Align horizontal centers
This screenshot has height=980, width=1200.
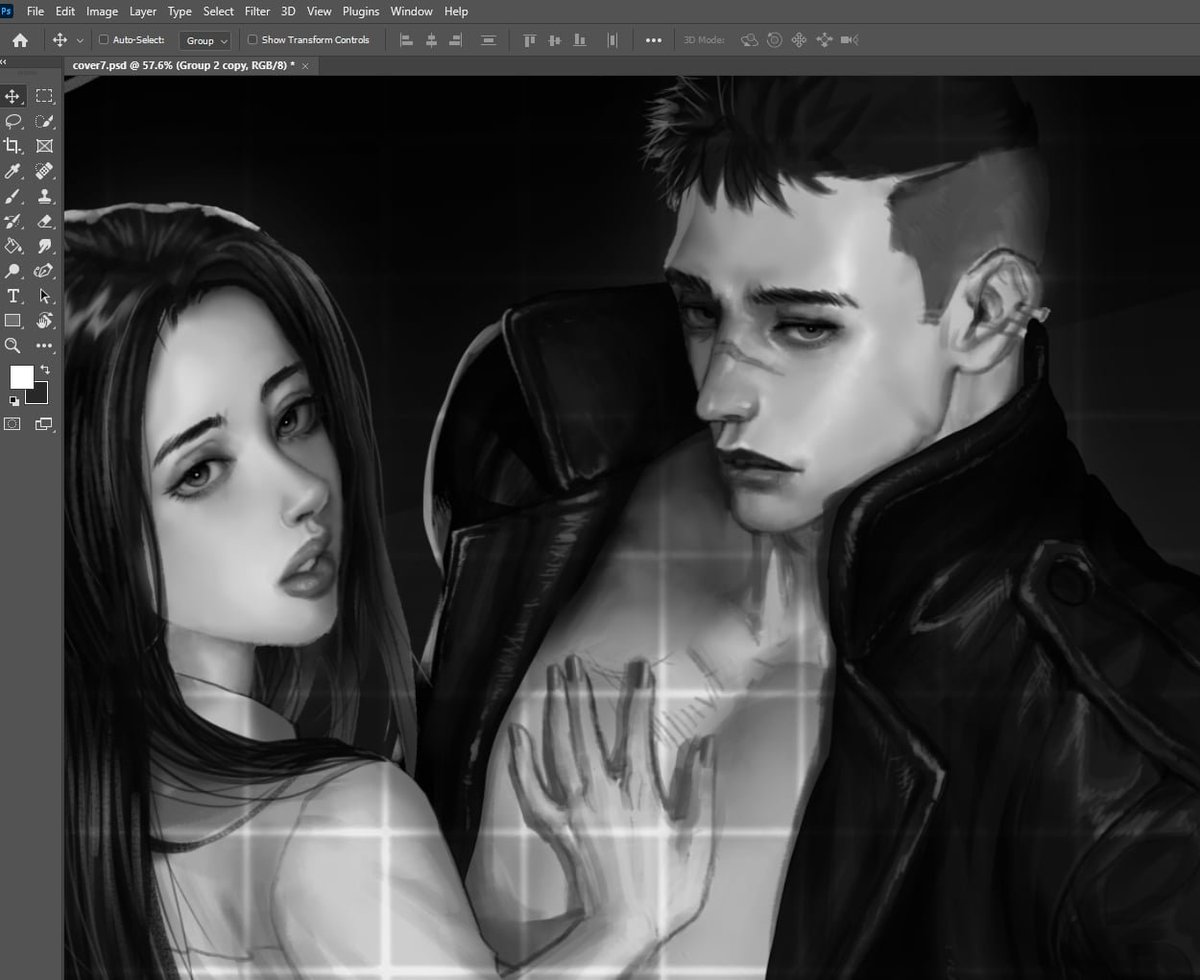coord(432,40)
